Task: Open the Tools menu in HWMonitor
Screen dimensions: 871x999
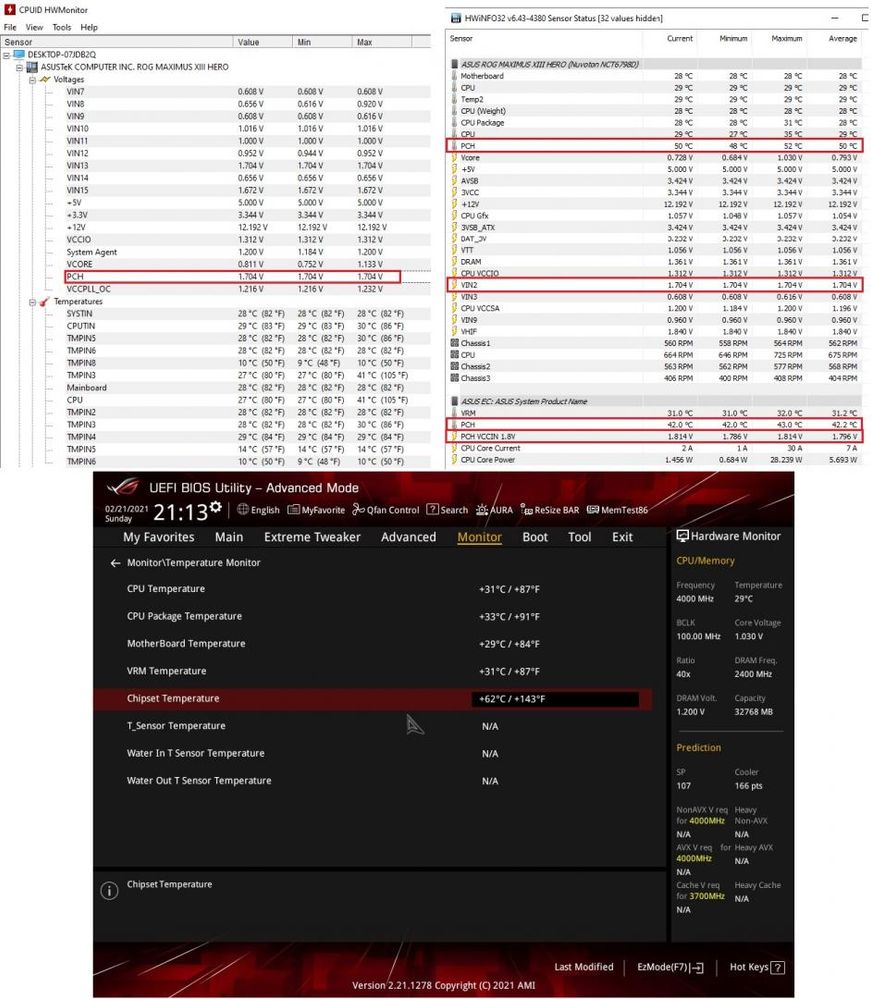Action: 62,27
